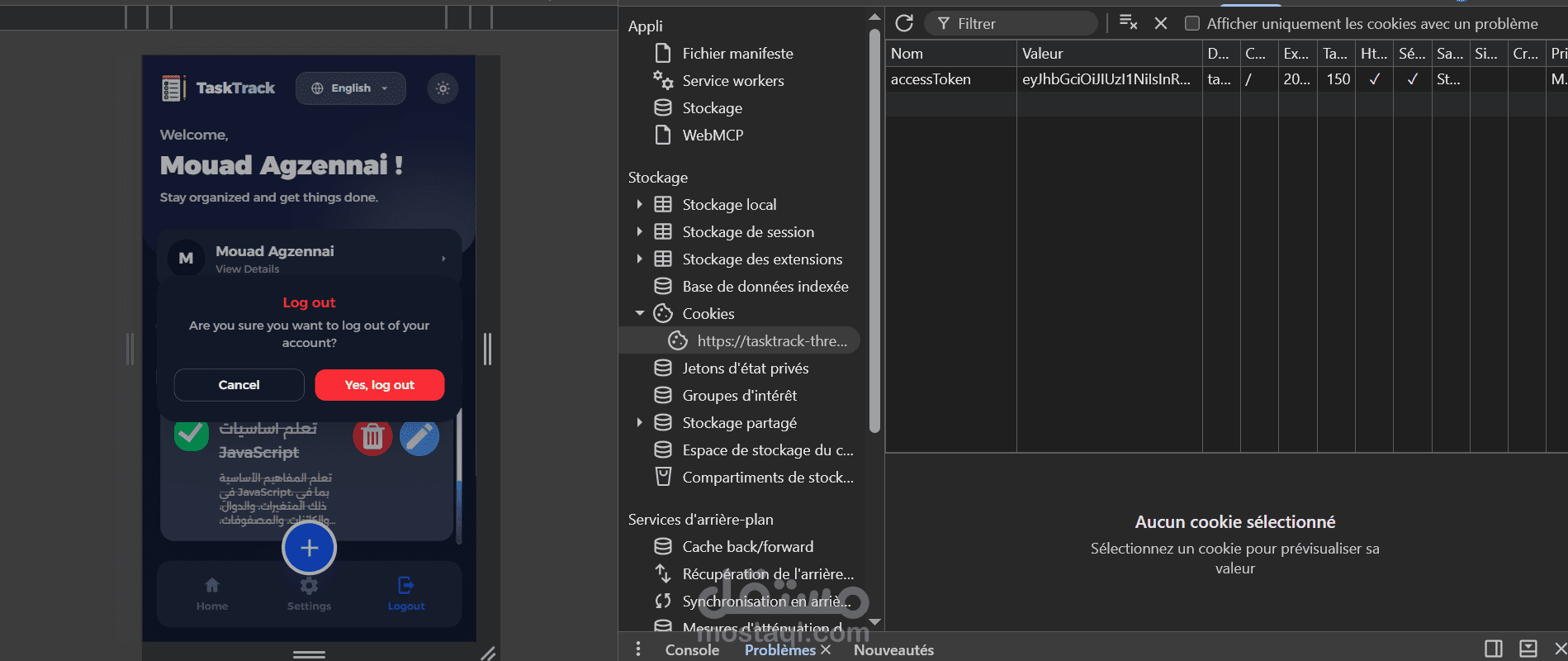This screenshot has width=1568, height=661.
Task: Open Fichier manifeste entry
Action: pyautogui.click(x=737, y=54)
